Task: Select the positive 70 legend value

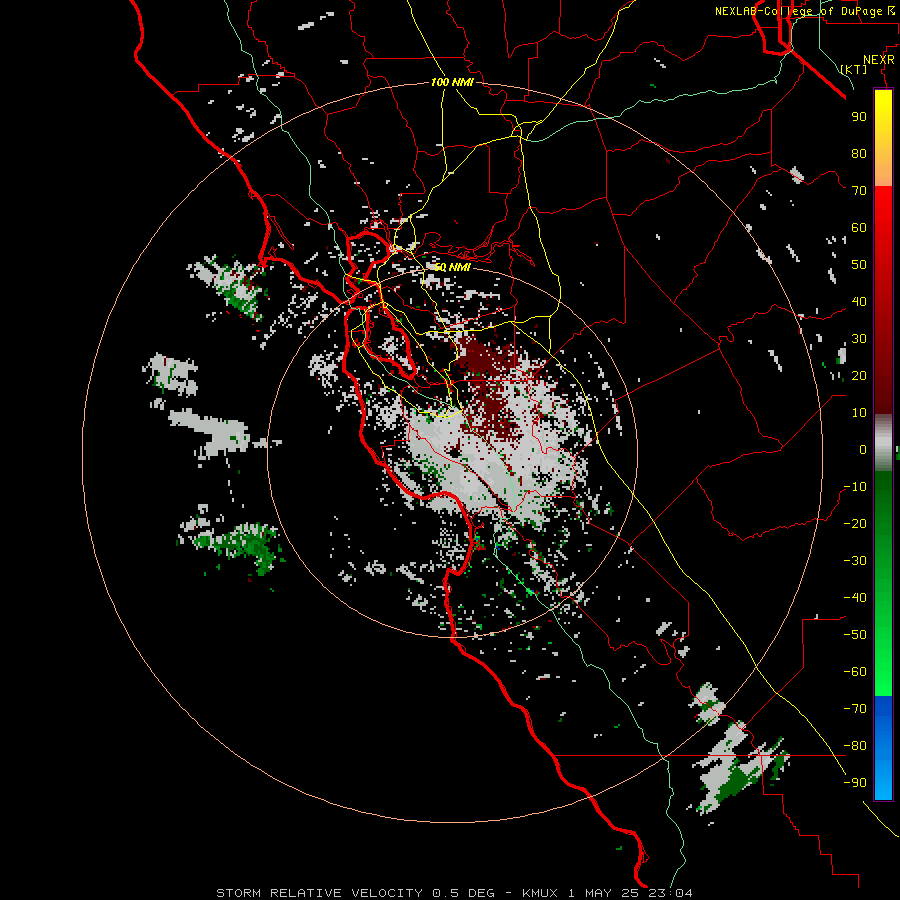Action: pyautogui.click(x=859, y=191)
